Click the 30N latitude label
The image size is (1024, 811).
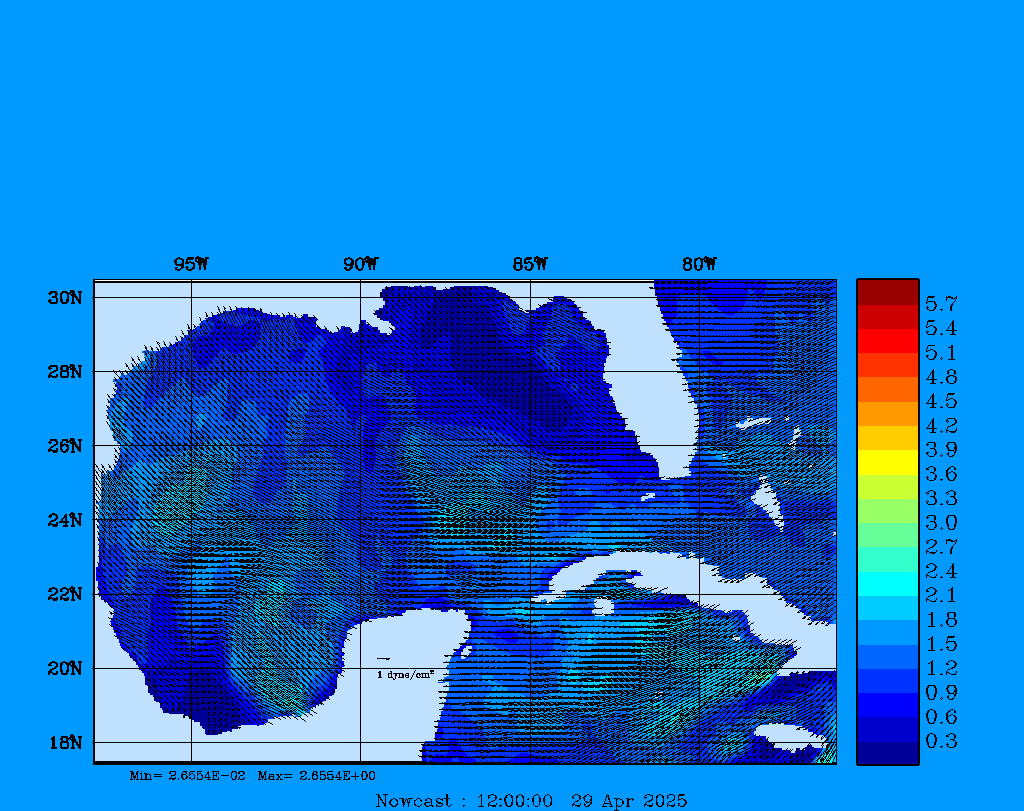pos(64,298)
